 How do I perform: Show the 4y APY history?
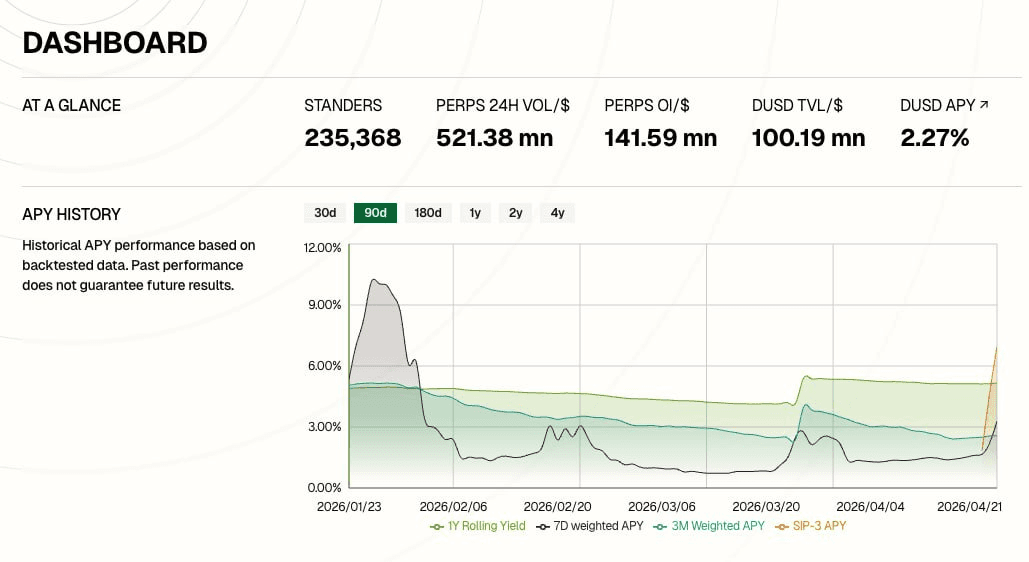[557, 213]
